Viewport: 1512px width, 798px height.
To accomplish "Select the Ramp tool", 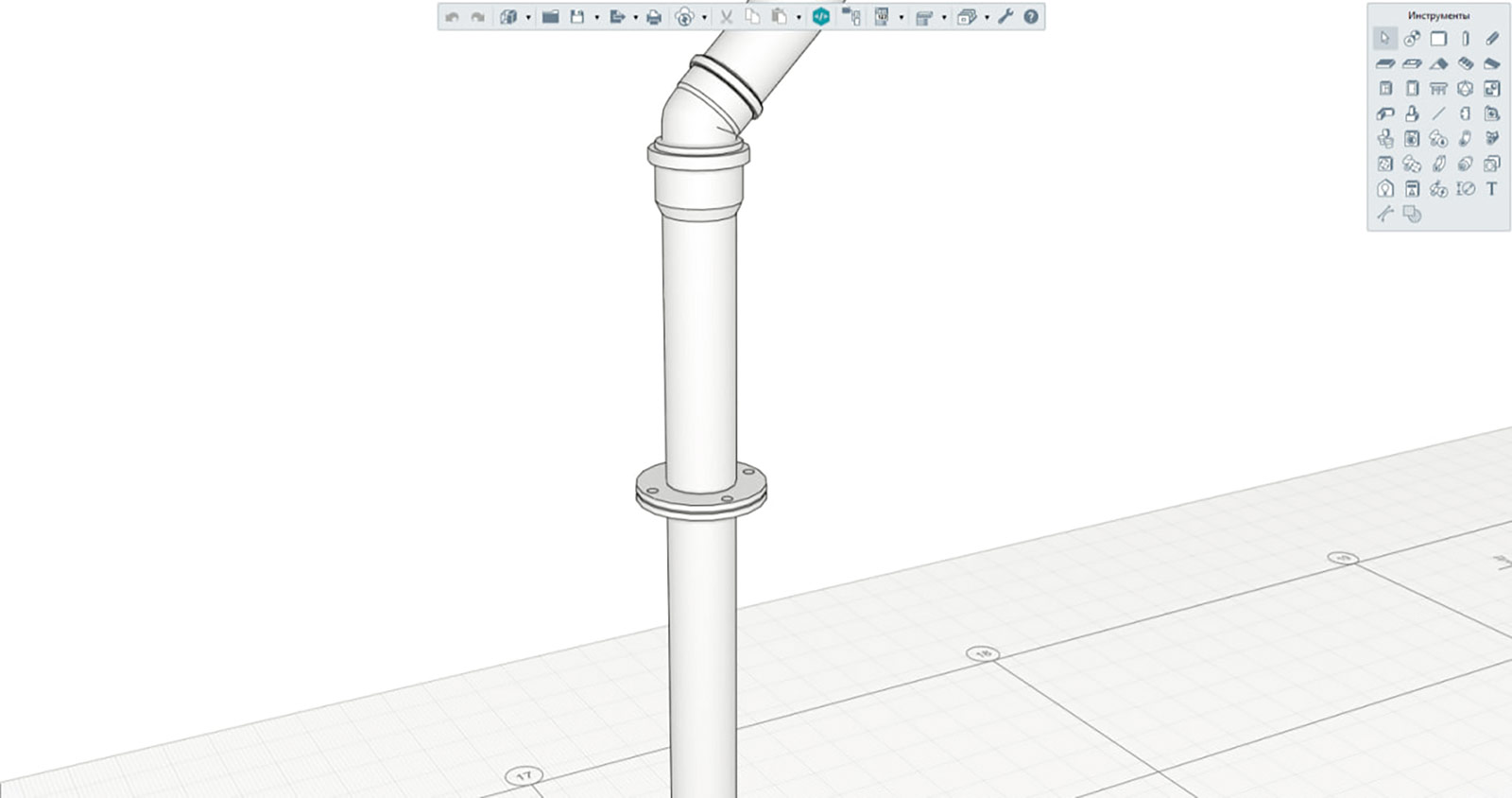I will tap(1492, 64).
